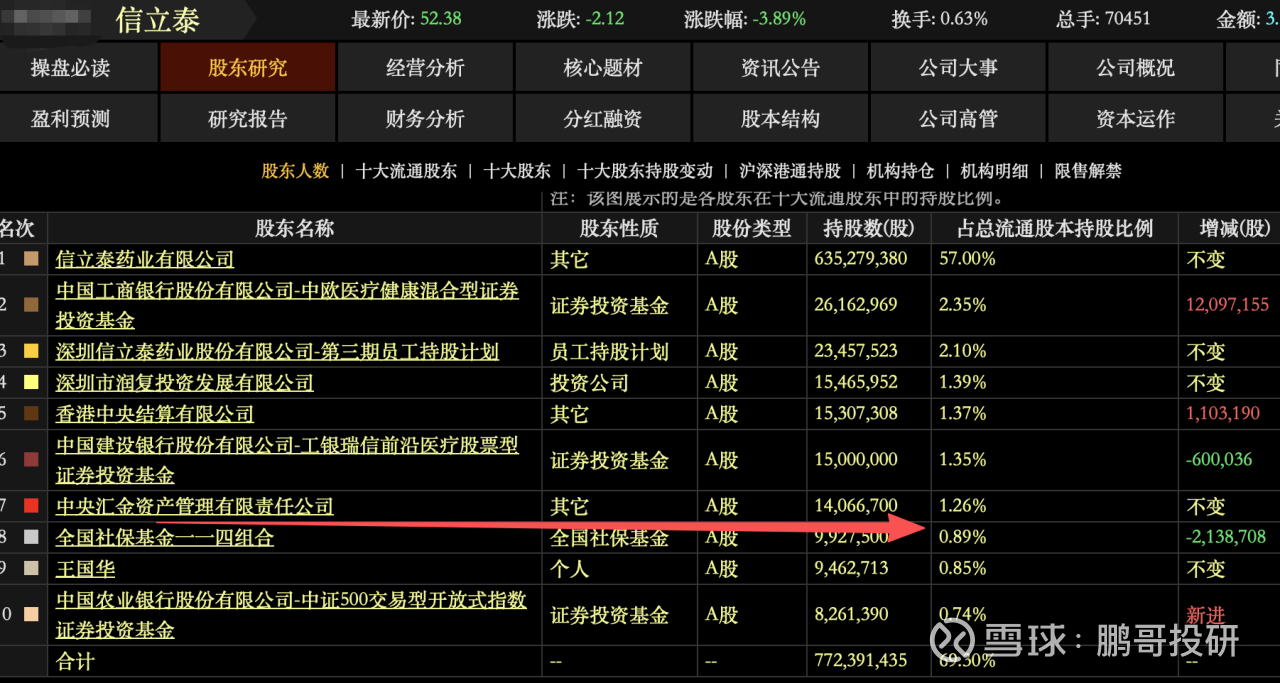Image resolution: width=1280 pixels, height=683 pixels.
Task: Select holdings cell 635,279,380
Action: [x=861, y=259]
